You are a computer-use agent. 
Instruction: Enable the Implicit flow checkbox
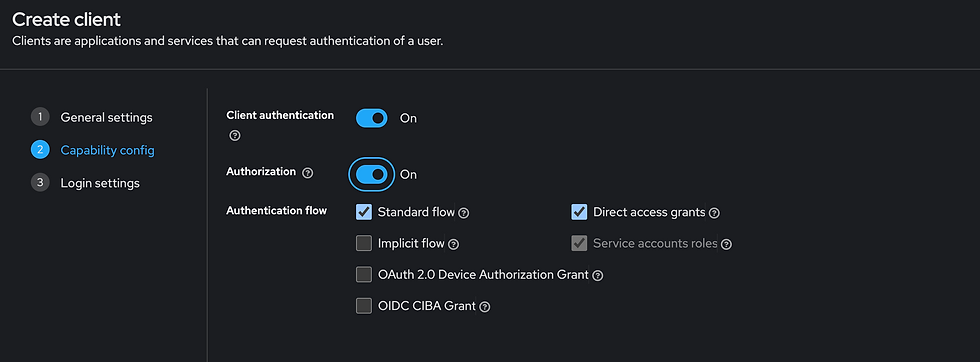pos(364,243)
